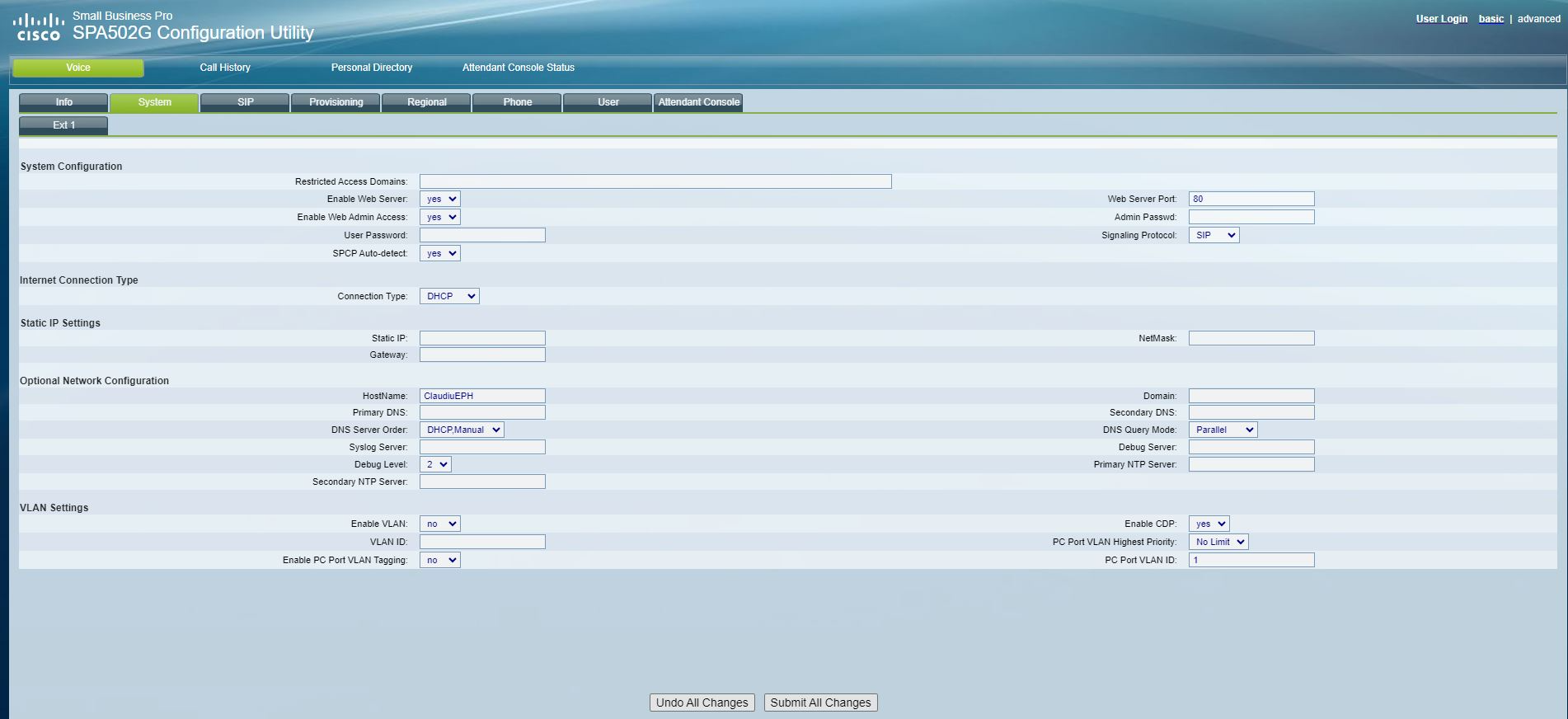1568x719 pixels.
Task: Open the Enable CDP dropdown
Action: (1208, 524)
